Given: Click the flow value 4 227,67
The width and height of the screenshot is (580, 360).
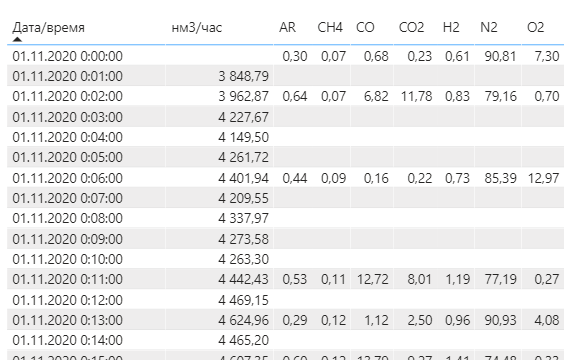Looking at the screenshot, I should [243, 117].
